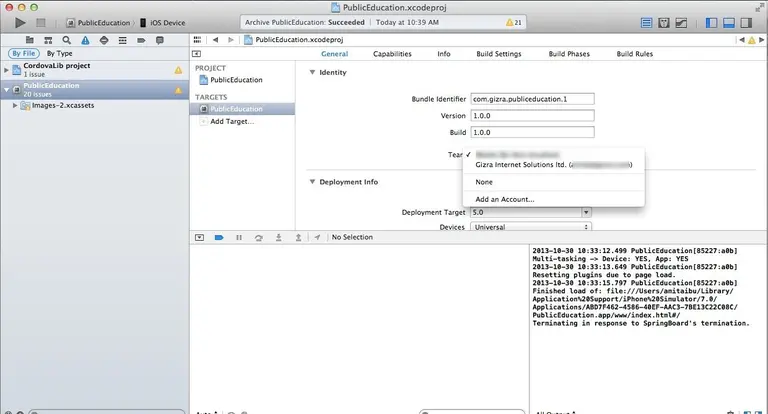Hide the project and targets list
Image resolution: width=768 pixels, height=414 pixels.
pyautogui.click(x=196, y=54)
